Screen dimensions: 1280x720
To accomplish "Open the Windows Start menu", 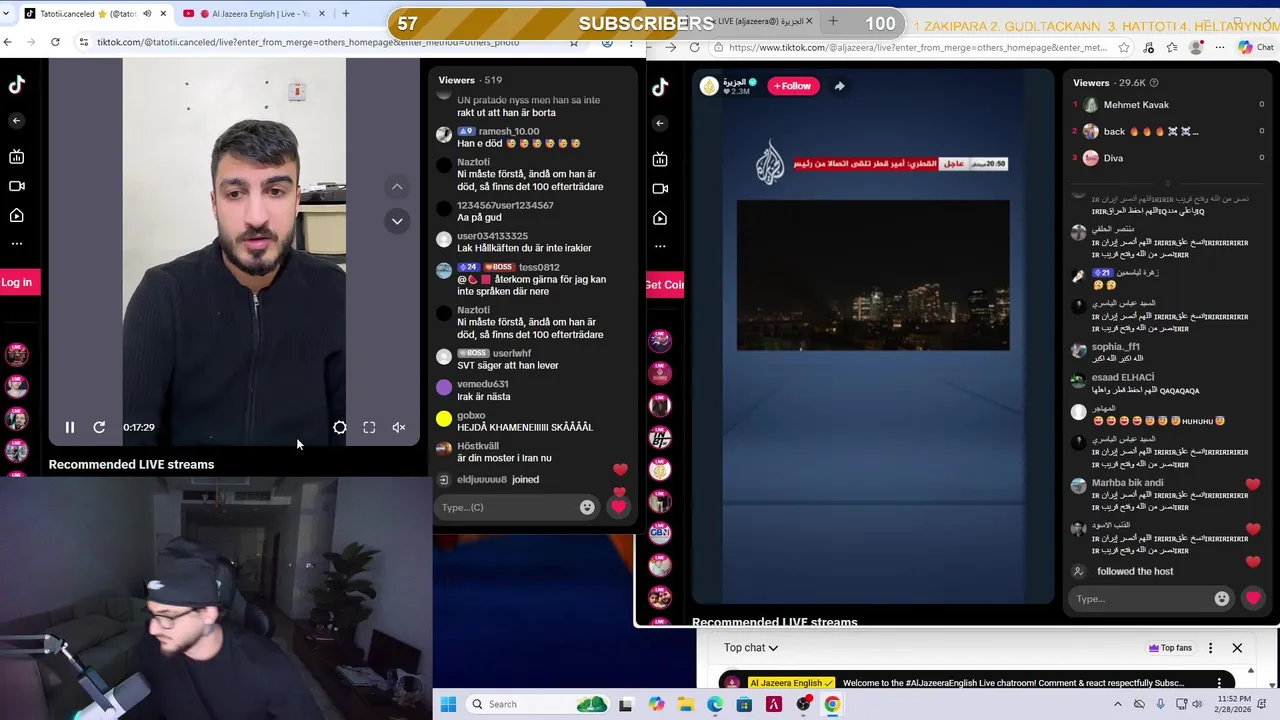I will (448, 704).
